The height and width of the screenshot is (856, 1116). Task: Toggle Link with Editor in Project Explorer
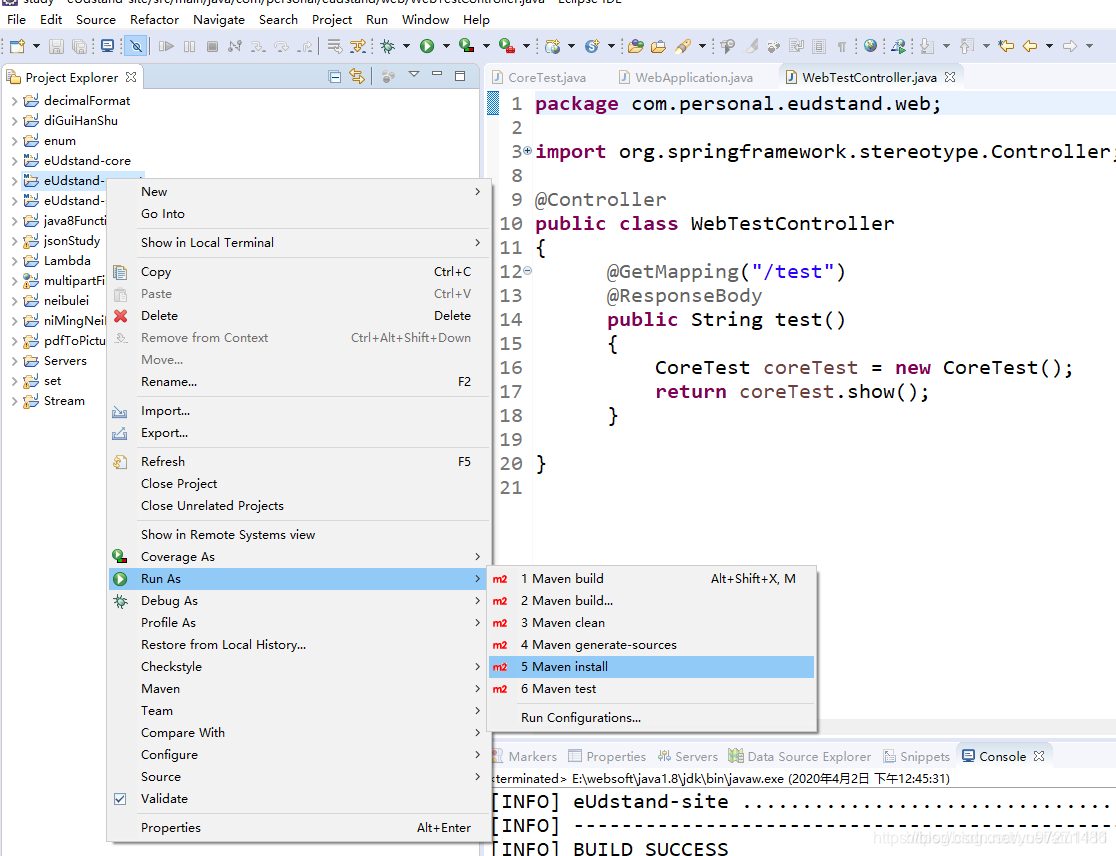357,77
